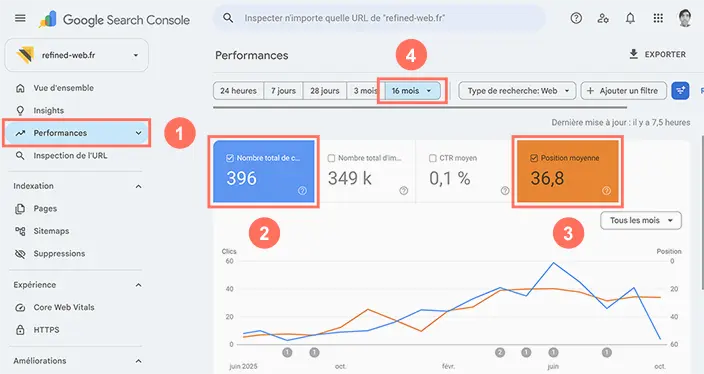Click the URL inspection search field
The height and width of the screenshot is (374, 704).
[379, 18]
